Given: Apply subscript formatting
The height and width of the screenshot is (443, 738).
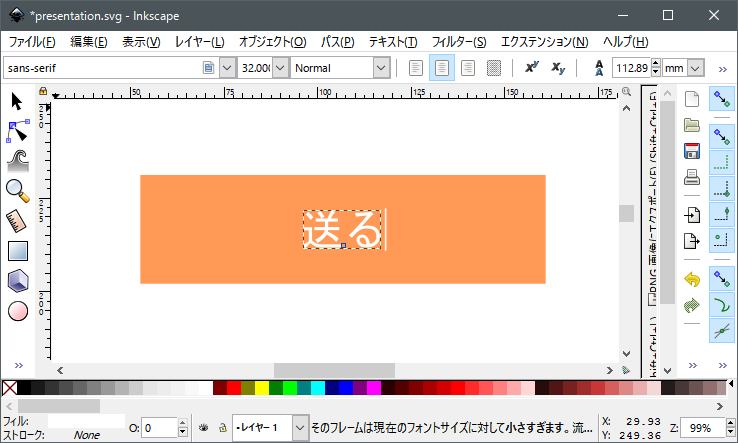Looking at the screenshot, I should (x=558, y=68).
